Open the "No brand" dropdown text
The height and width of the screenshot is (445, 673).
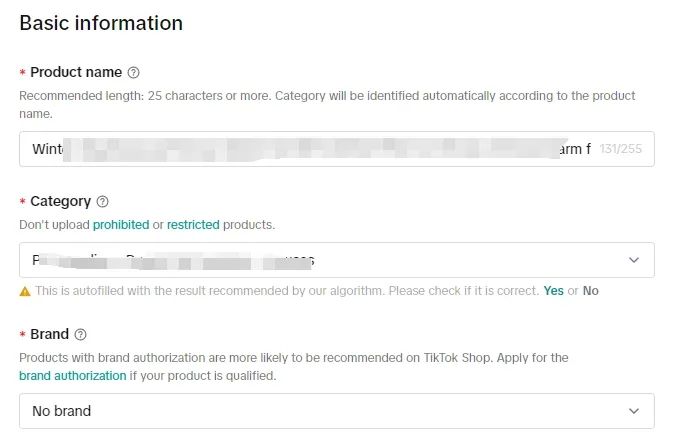(x=62, y=411)
